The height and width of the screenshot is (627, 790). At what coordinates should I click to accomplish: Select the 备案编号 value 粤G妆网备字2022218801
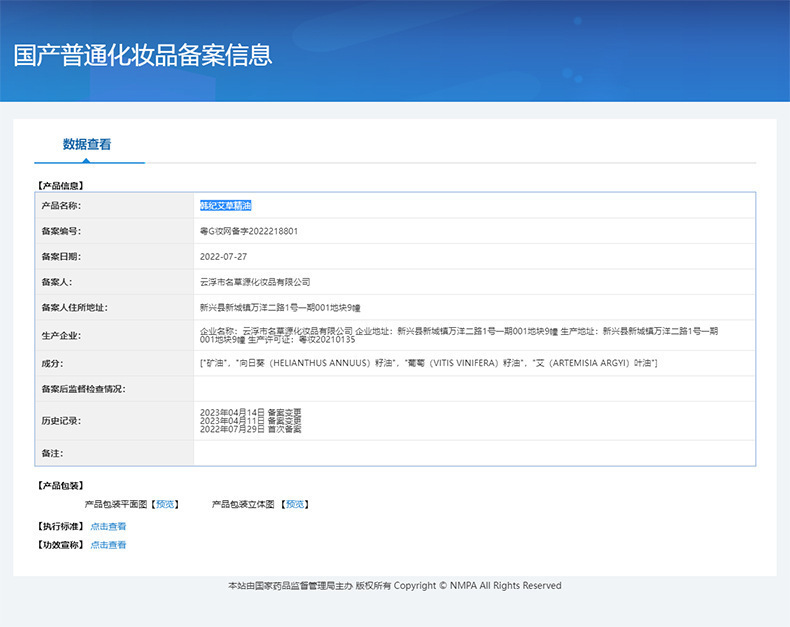click(249, 231)
